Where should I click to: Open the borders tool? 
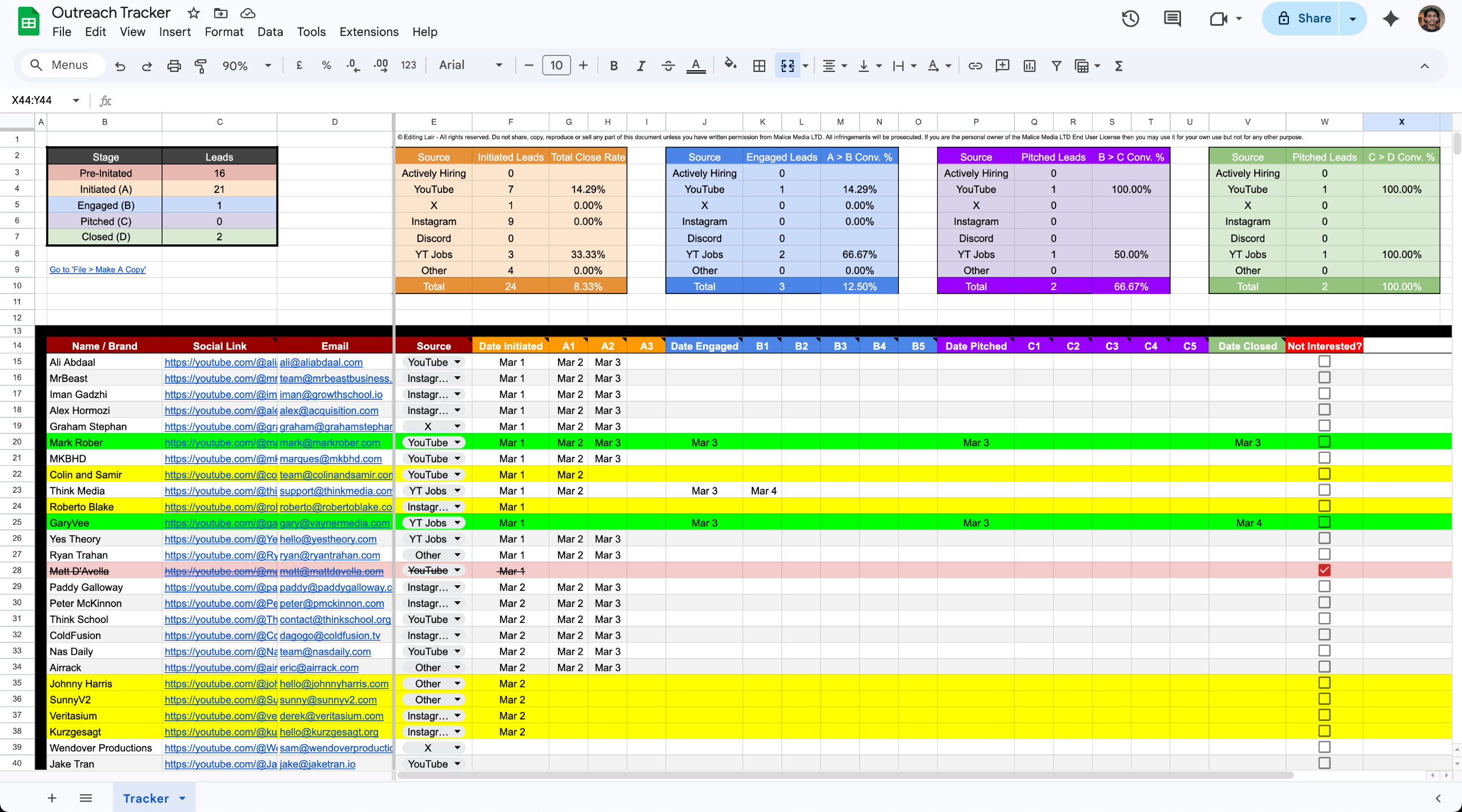point(759,66)
